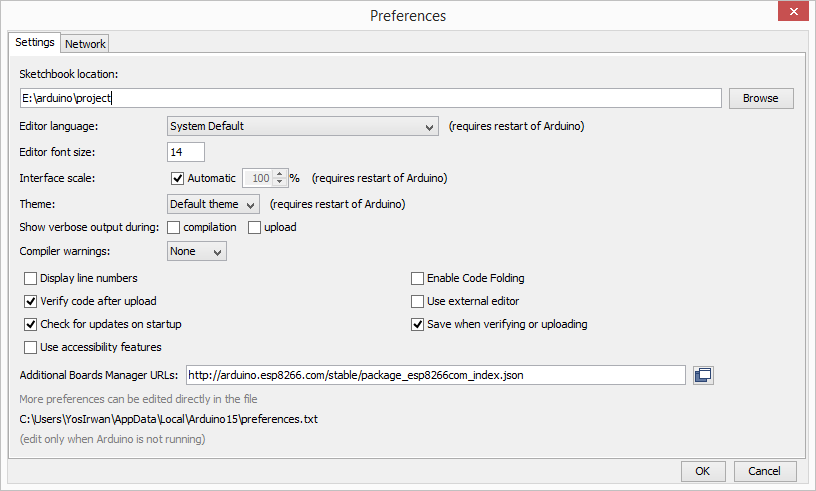Close the Preferences dialog window
The image size is (816, 491).
(x=793, y=13)
